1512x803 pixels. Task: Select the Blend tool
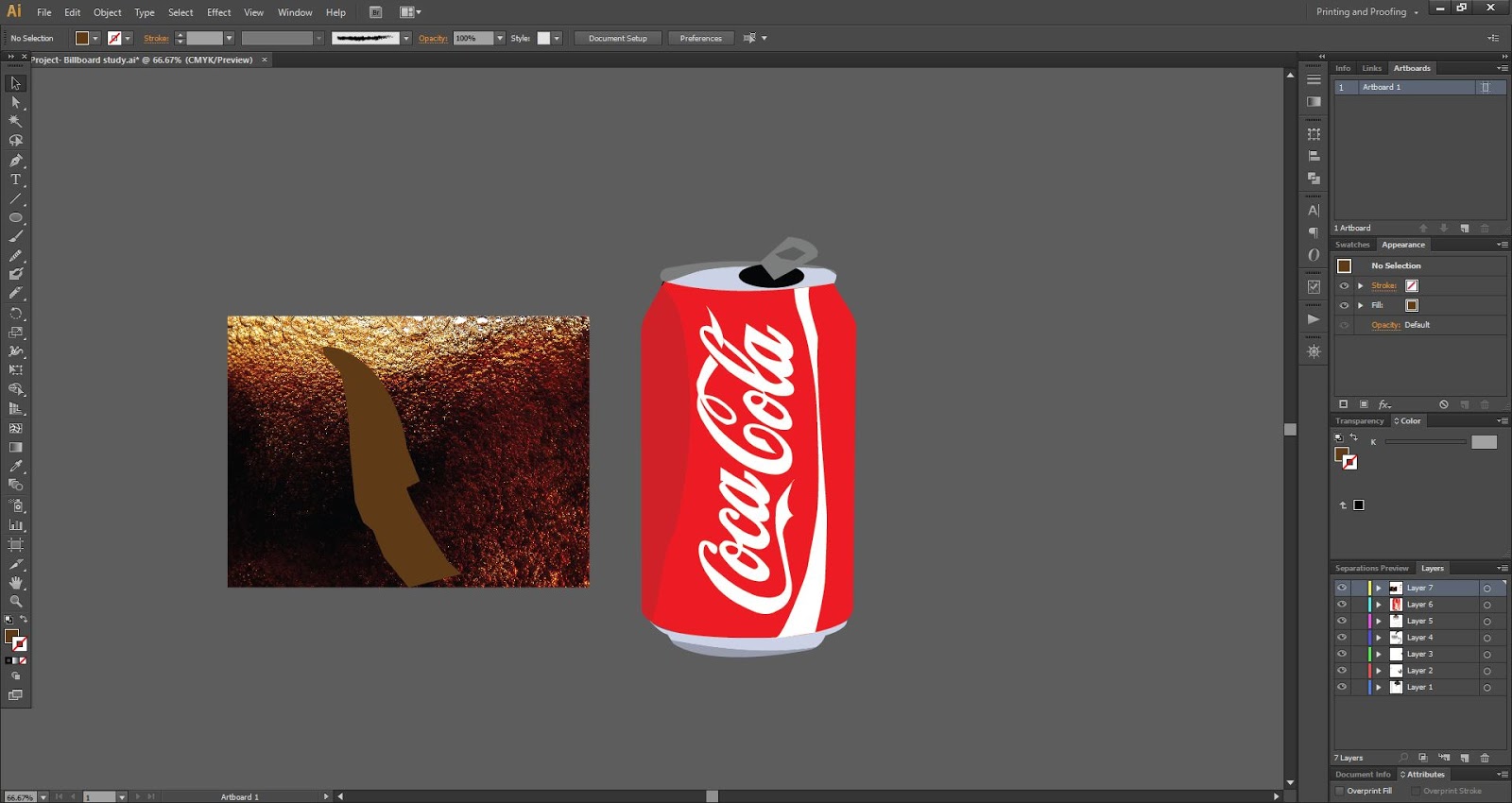pyautogui.click(x=16, y=485)
